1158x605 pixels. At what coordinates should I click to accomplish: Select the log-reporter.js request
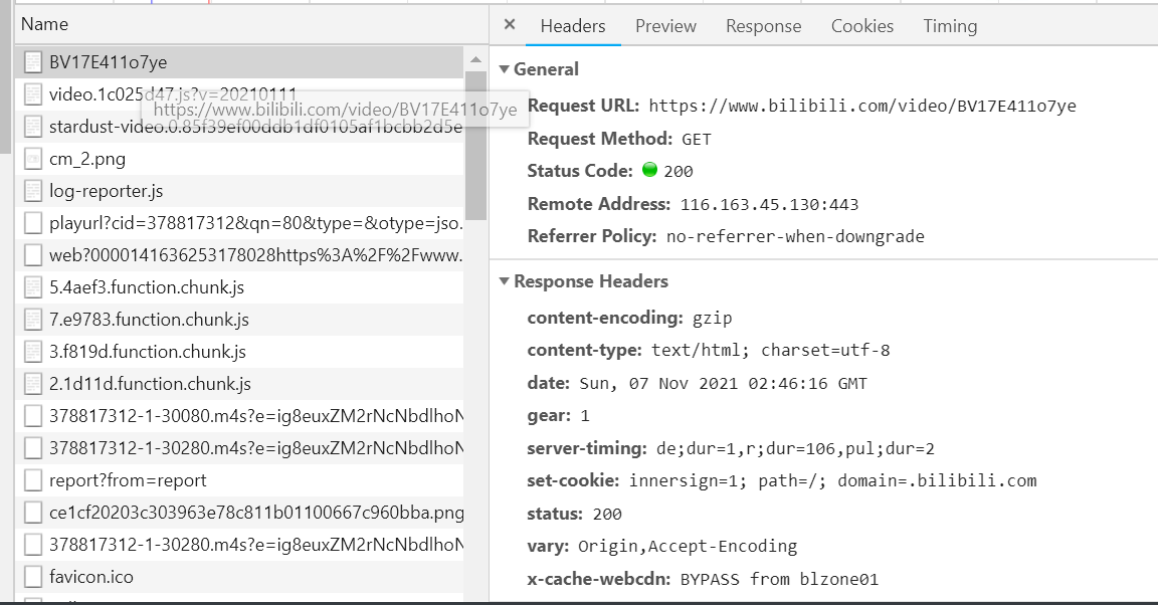pos(239,191)
